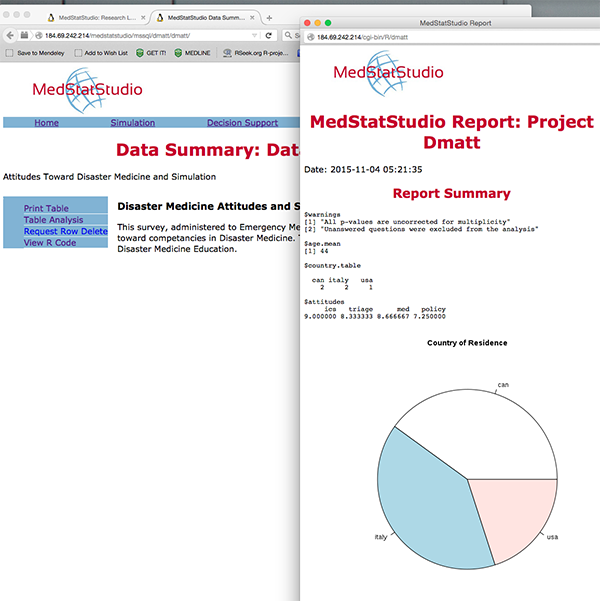
Task: Open the Home navigation link
Action: coord(46,123)
